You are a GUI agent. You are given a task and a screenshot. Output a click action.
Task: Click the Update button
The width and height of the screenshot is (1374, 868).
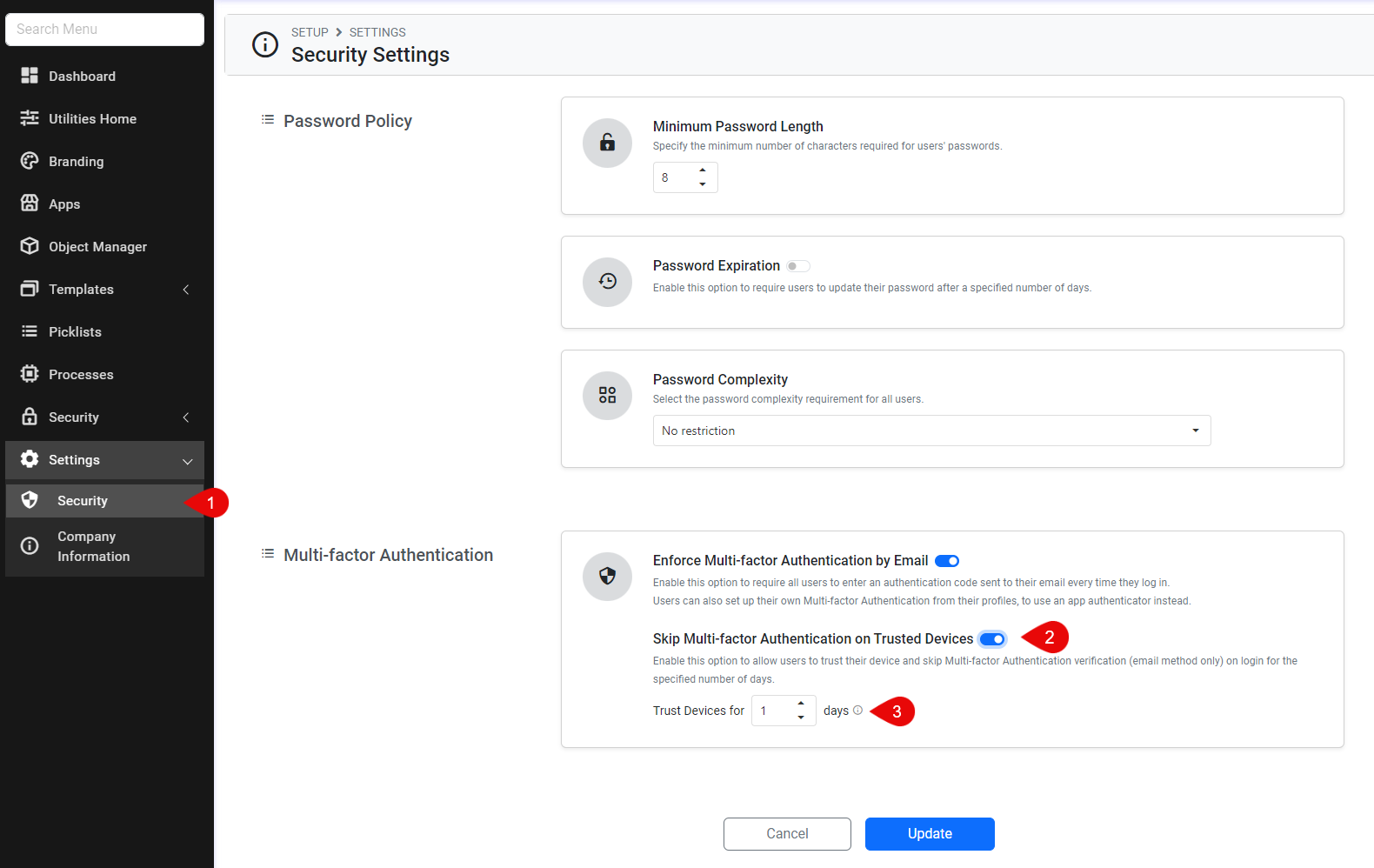click(929, 833)
